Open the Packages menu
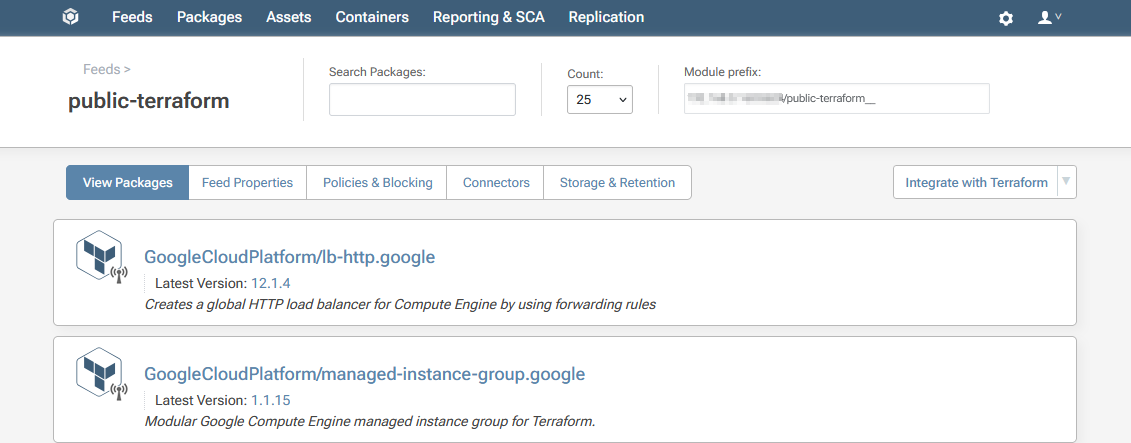Screen dimensions: 1131x443 click(x=209, y=17)
